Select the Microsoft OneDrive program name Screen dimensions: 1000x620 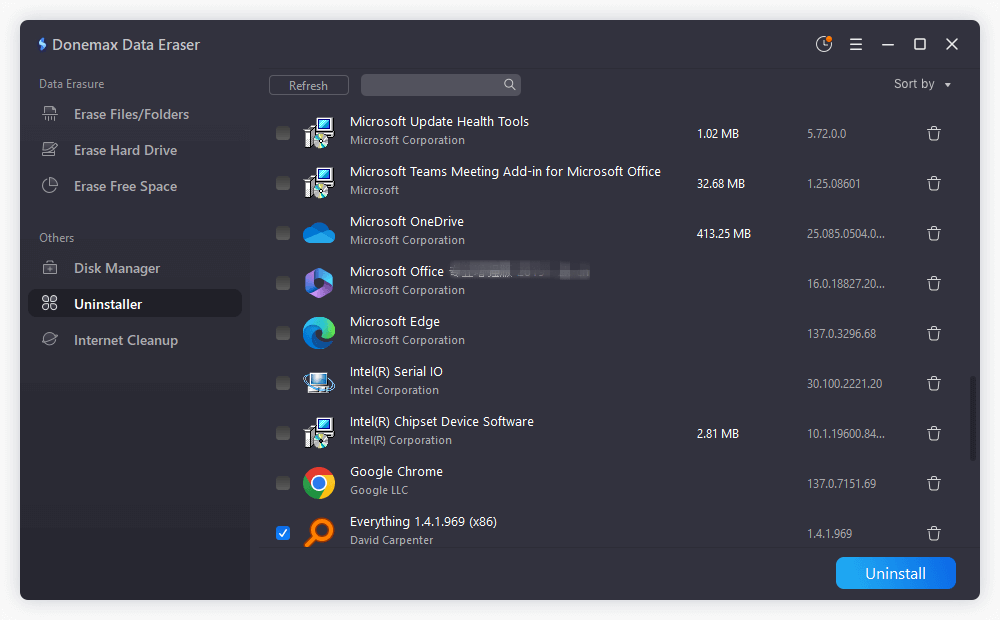pos(407,221)
